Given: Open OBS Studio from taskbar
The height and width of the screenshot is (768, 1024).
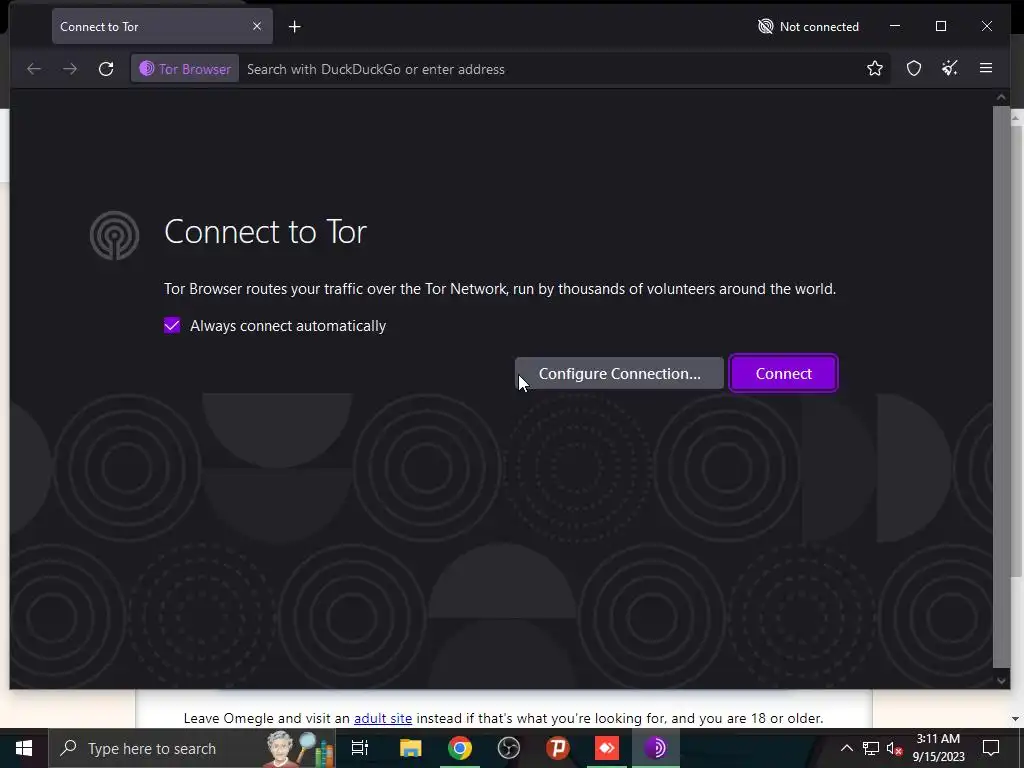Looking at the screenshot, I should point(509,748).
